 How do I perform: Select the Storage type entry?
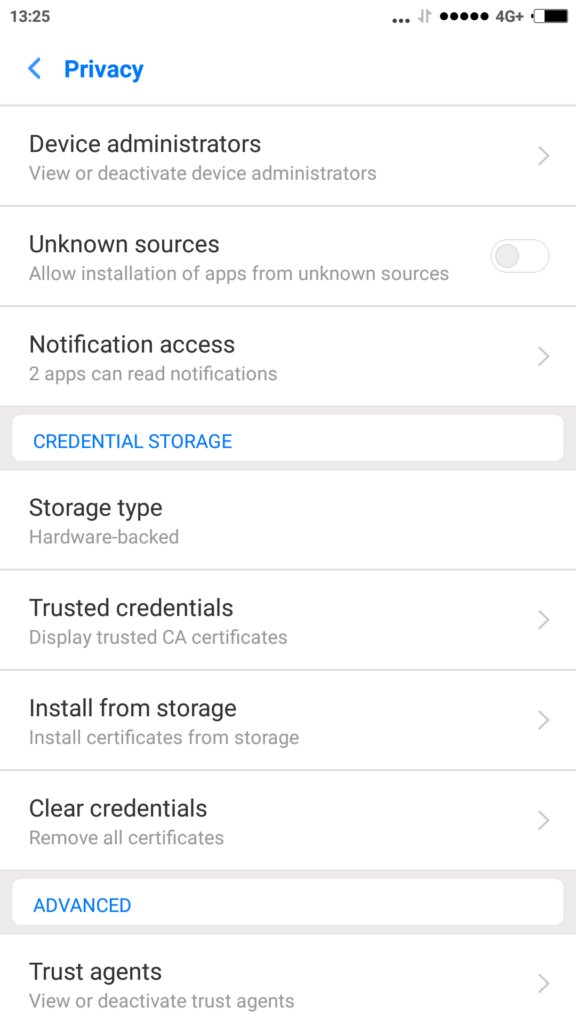[288, 520]
